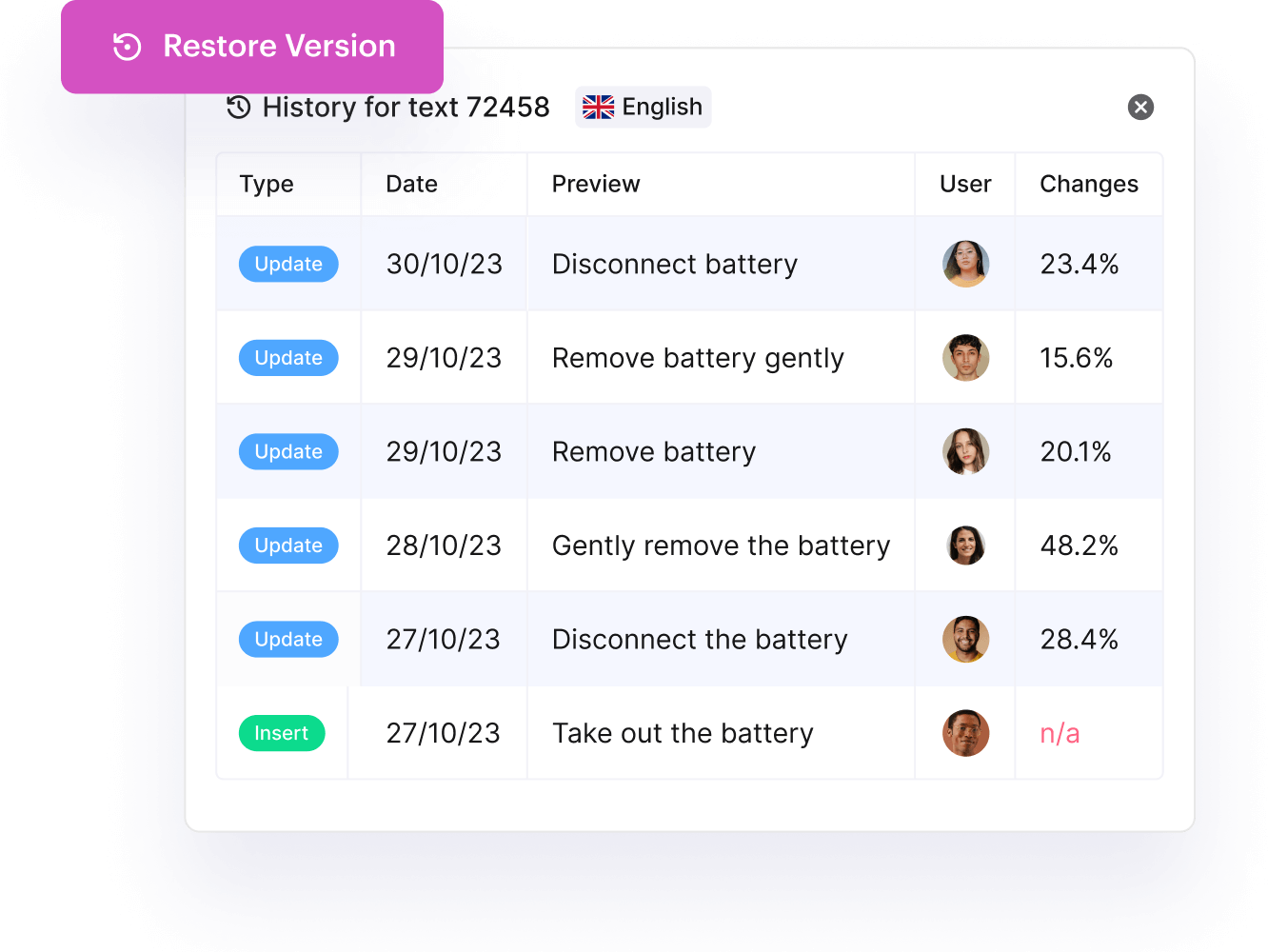1268x952 pixels.
Task: Click the 30/10/23 date cell
Action: [444, 264]
